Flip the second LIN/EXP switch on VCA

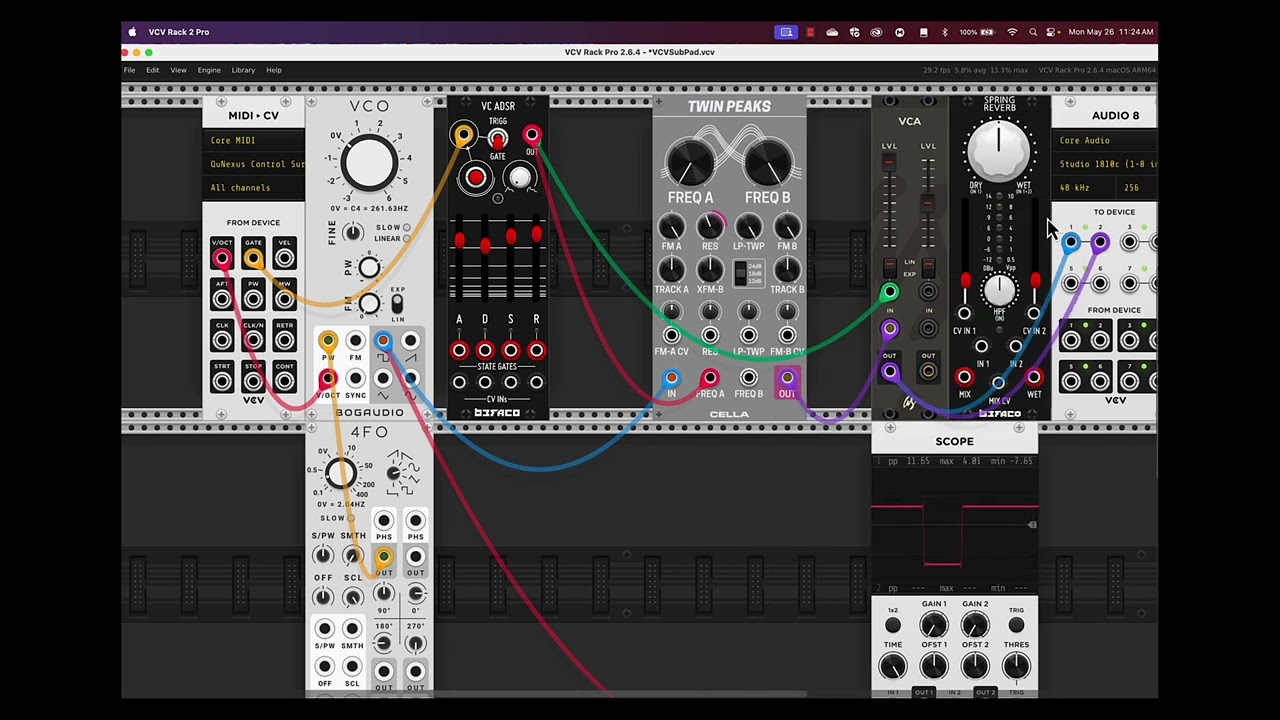pyautogui.click(x=928, y=266)
